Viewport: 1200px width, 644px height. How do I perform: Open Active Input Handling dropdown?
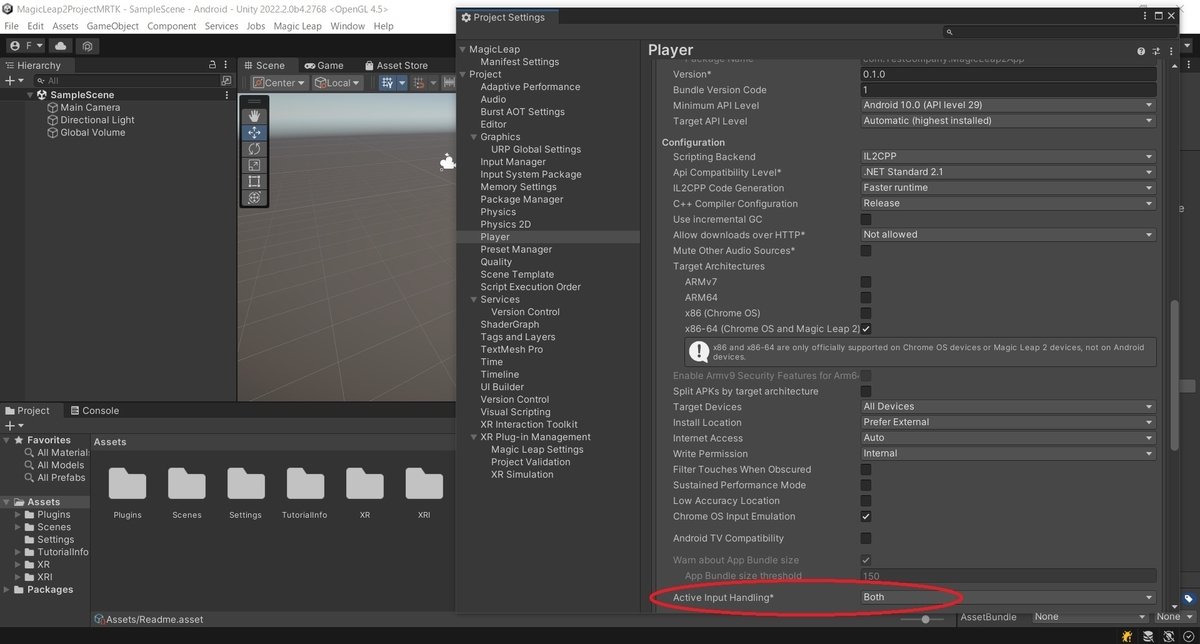click(x=1008, y=597)
